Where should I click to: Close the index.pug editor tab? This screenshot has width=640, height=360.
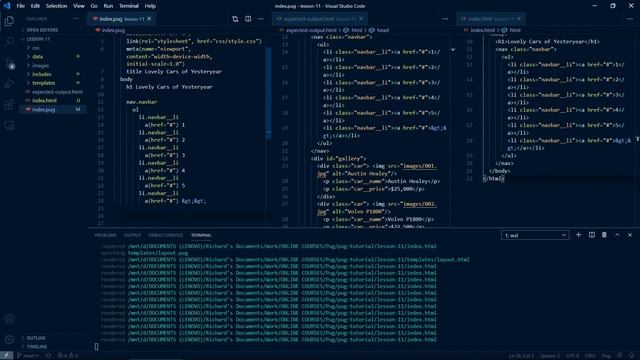click(149, 19)
